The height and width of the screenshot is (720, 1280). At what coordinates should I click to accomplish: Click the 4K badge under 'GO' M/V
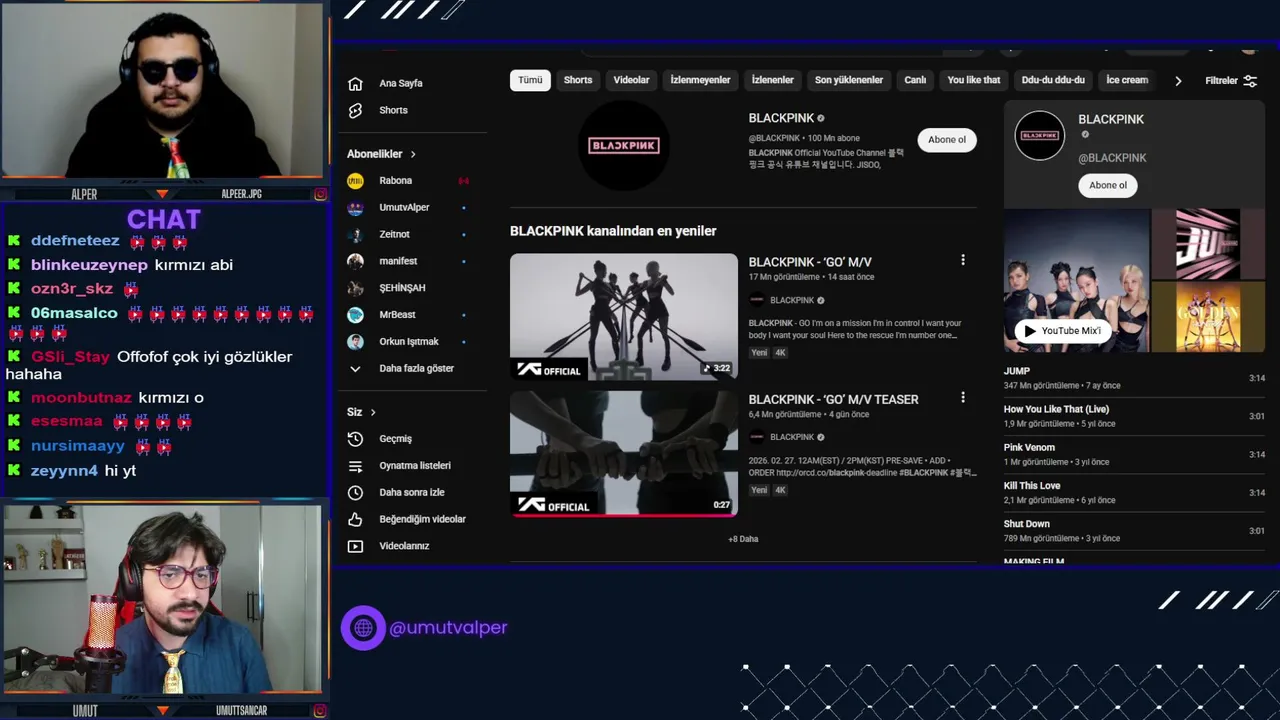pyautogui.click(x=780, y=353)
